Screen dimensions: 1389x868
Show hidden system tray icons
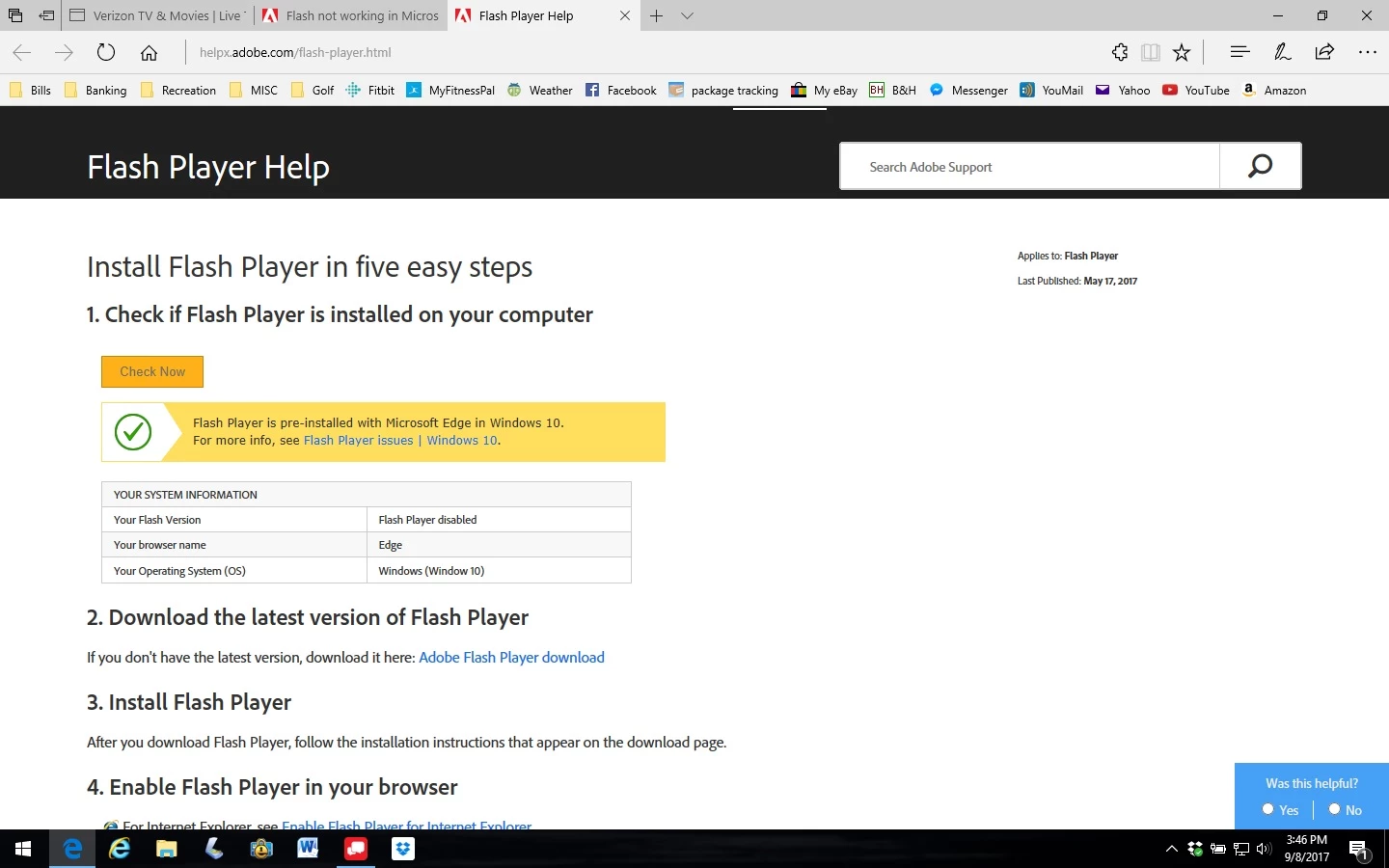coord(1172,849)
